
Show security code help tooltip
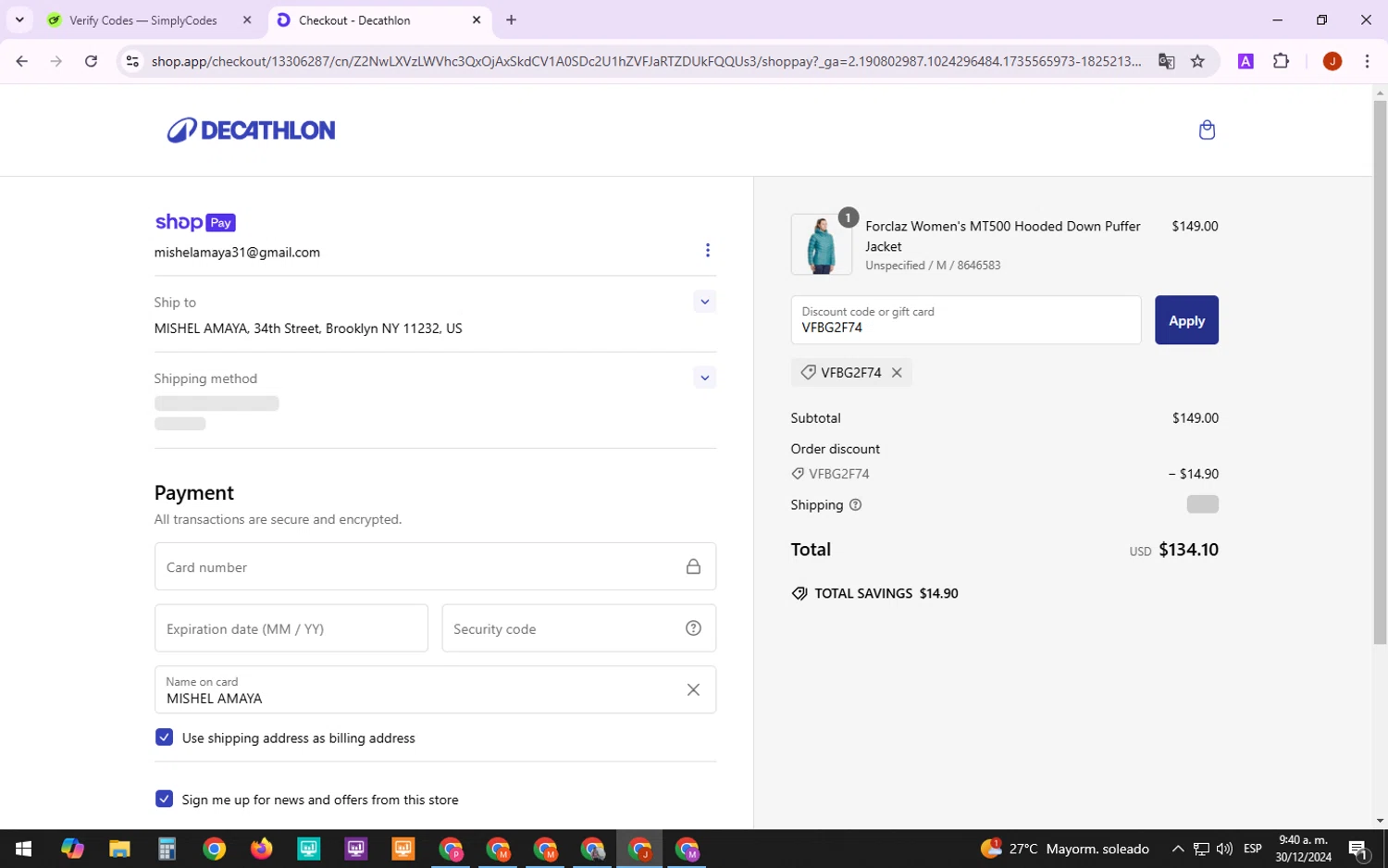pos(693,628)
